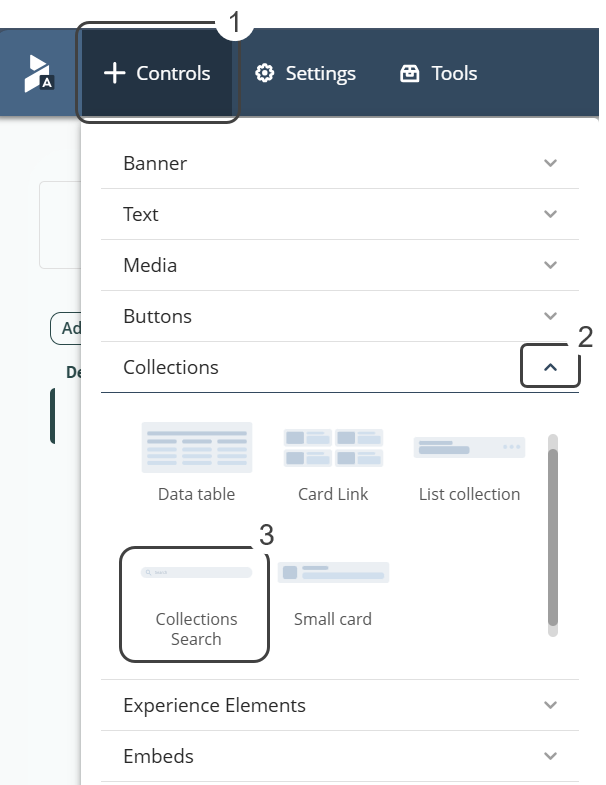The image size is (606, 785).
Task: Click the app logo icon
Action: [39, 73]
